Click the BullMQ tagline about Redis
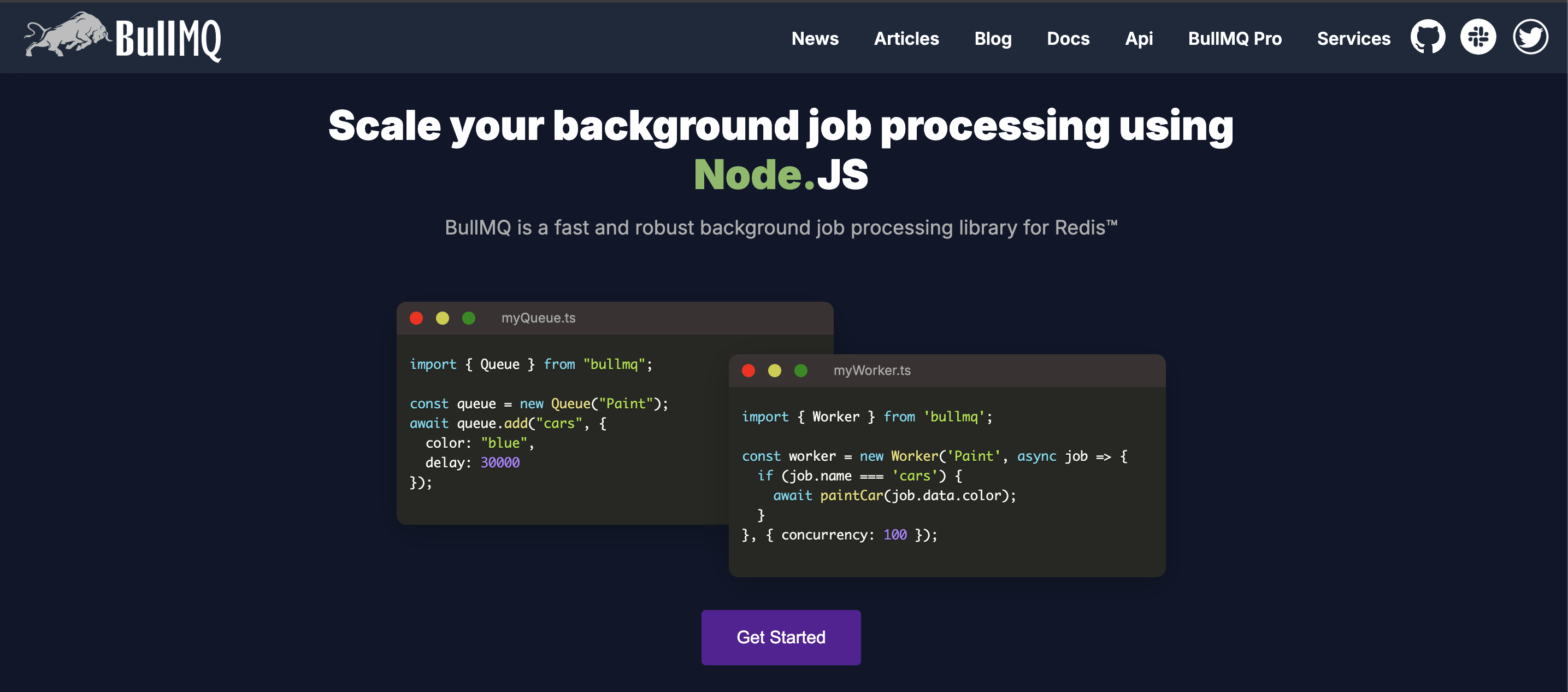Viewport: 1568px width, 692px height. pos(781,227)
